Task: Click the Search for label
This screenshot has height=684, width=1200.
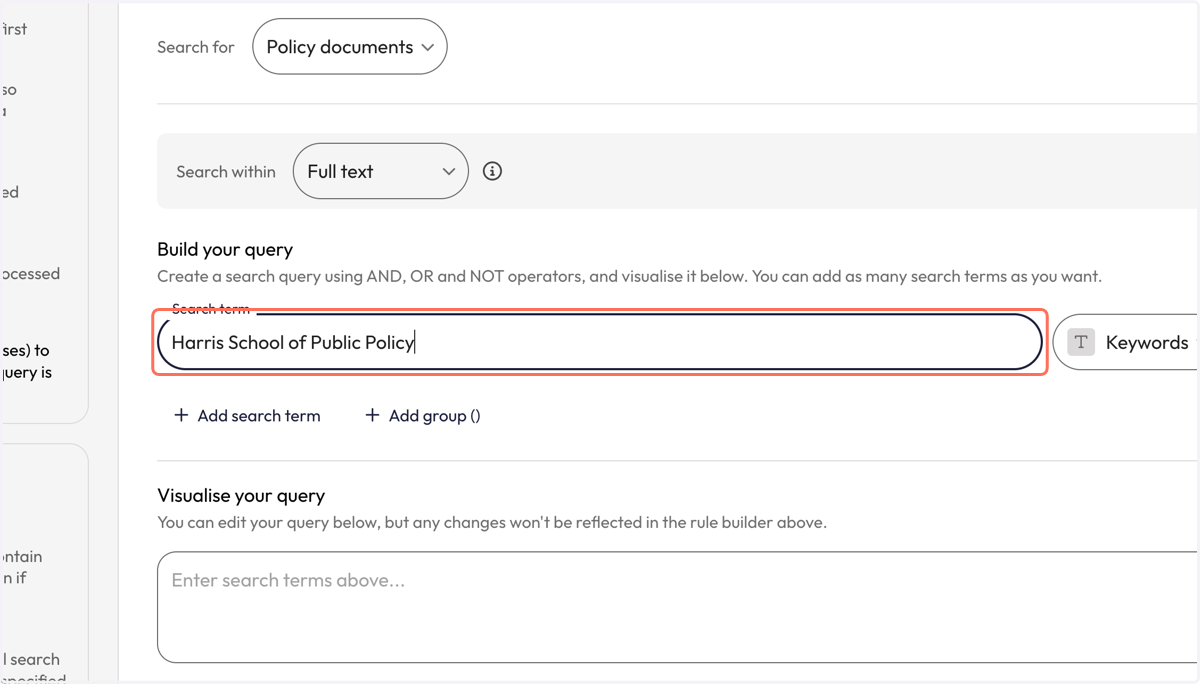Action: (x=196, y=47)
